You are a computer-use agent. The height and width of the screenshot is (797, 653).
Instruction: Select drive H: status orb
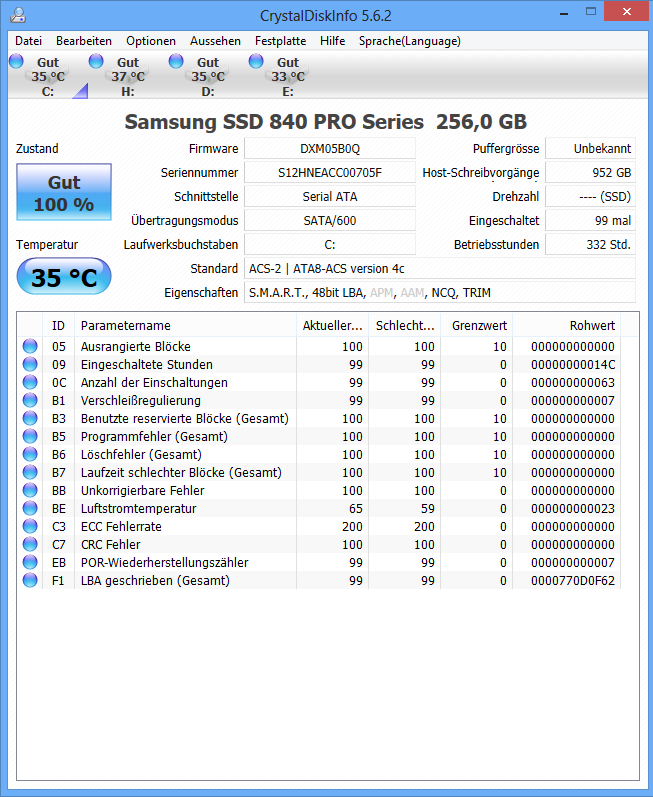point(96,62)
